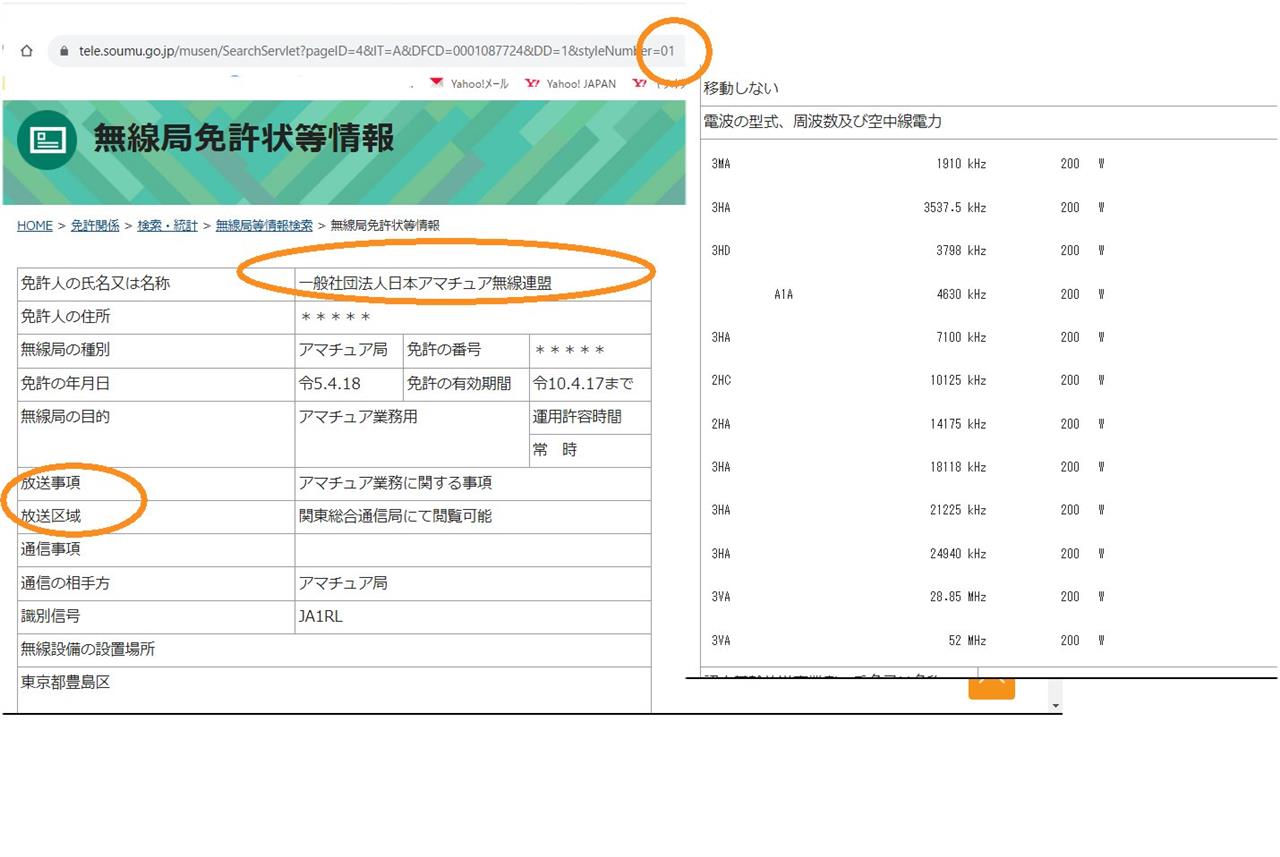The image size is (1280, 857).
Task: Click the 無線局免許状等情報 header logo icon
Action: tap(47, 140)
